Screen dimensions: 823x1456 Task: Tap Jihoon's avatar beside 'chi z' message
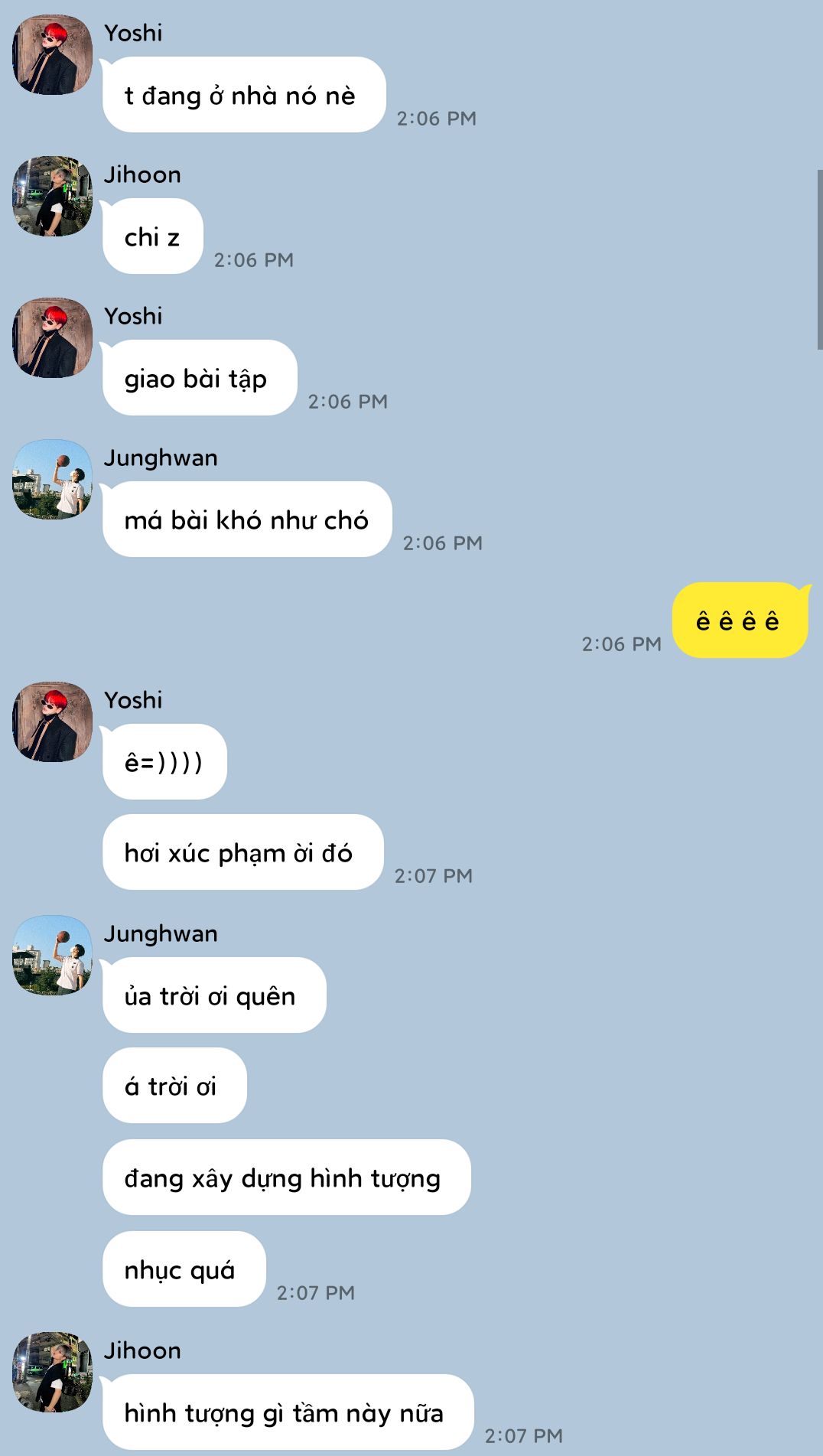click(x=52, y=196)
